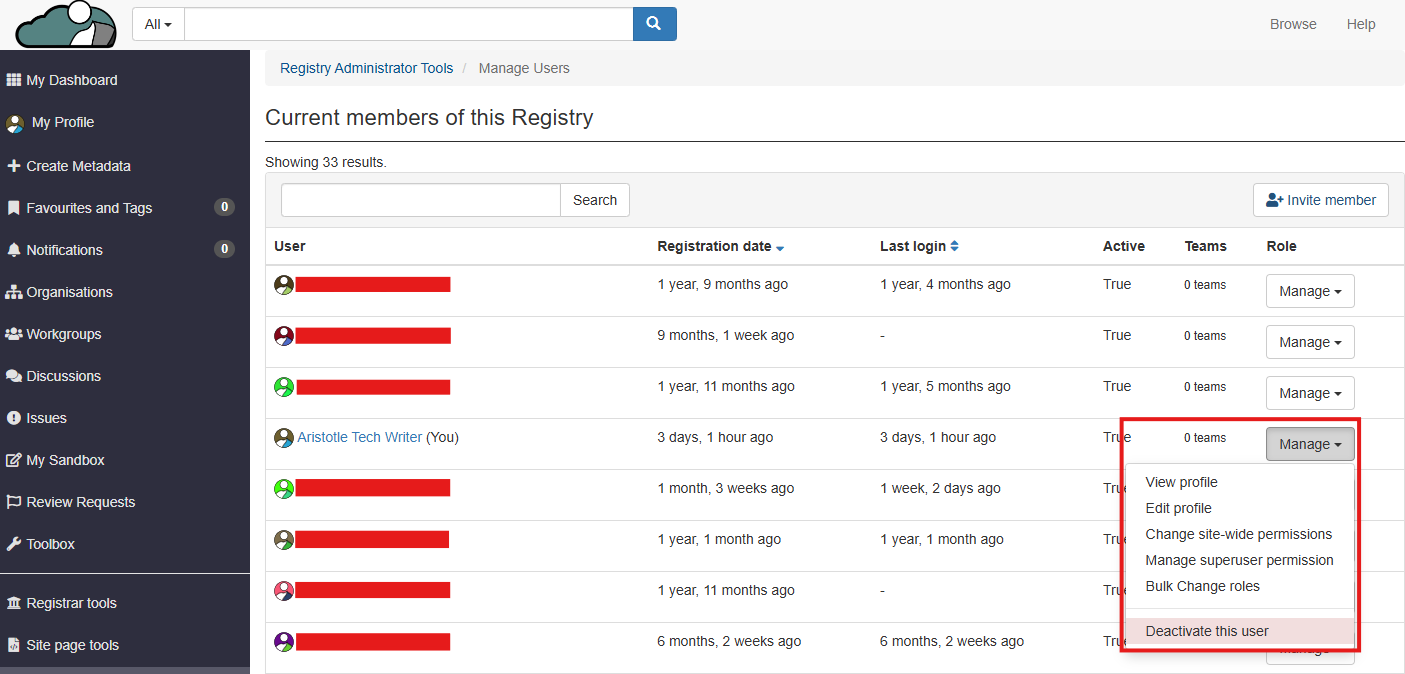Select Deactivate this user menu option
This screenshot has width=1405, height=674.
[x=1206, y=631]
